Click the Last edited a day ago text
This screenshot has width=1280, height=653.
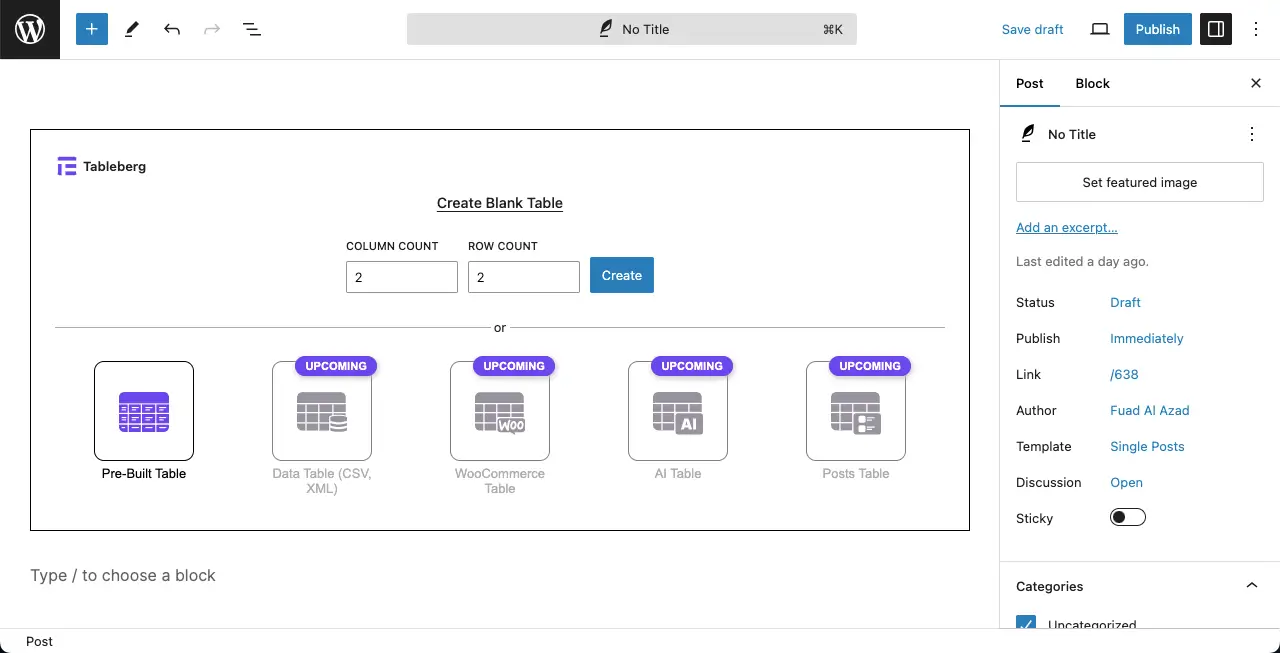(x=1082, y=261)
